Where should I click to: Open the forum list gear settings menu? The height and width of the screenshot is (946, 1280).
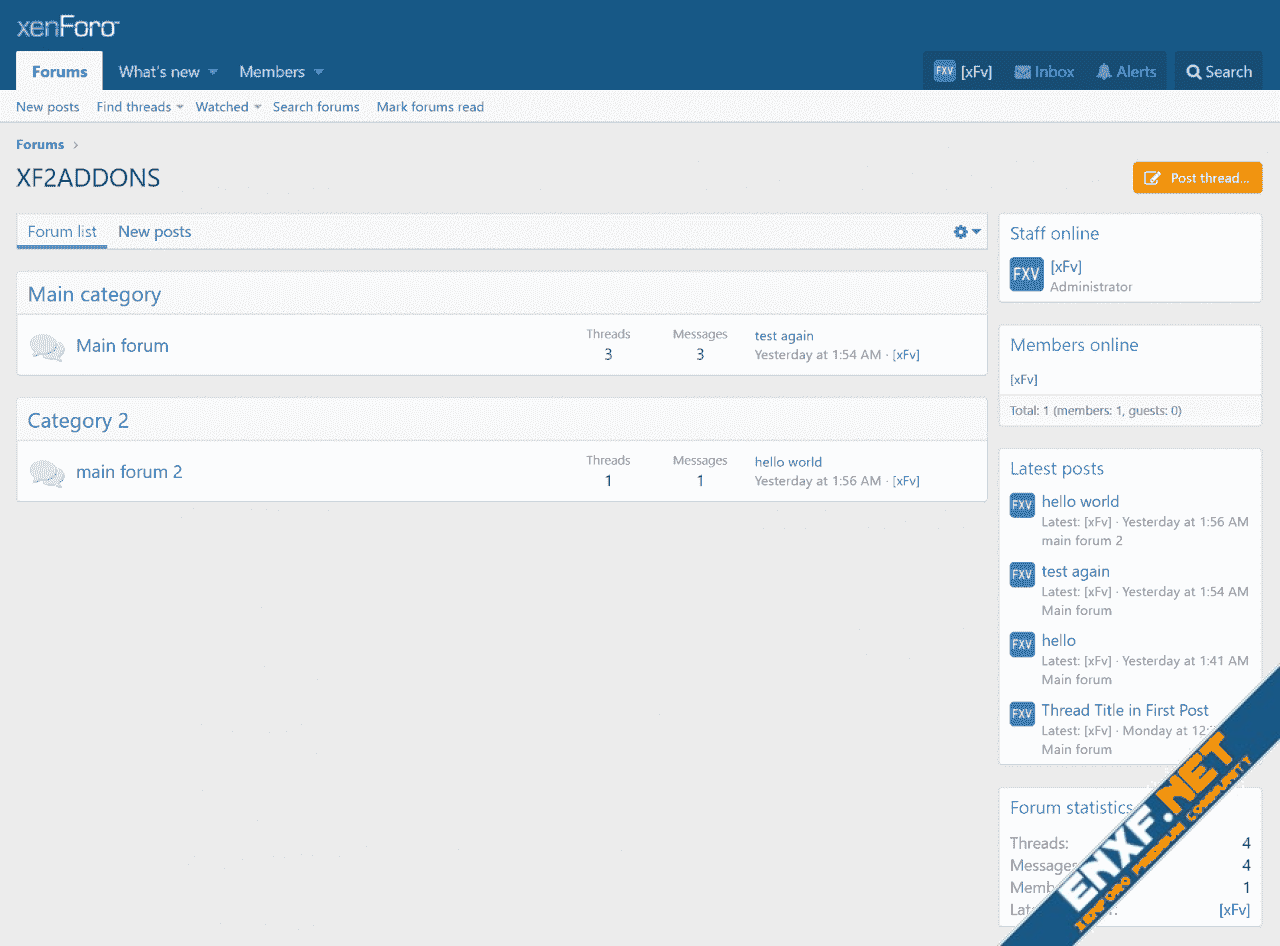pyautogui.click(x=966, y=232)
